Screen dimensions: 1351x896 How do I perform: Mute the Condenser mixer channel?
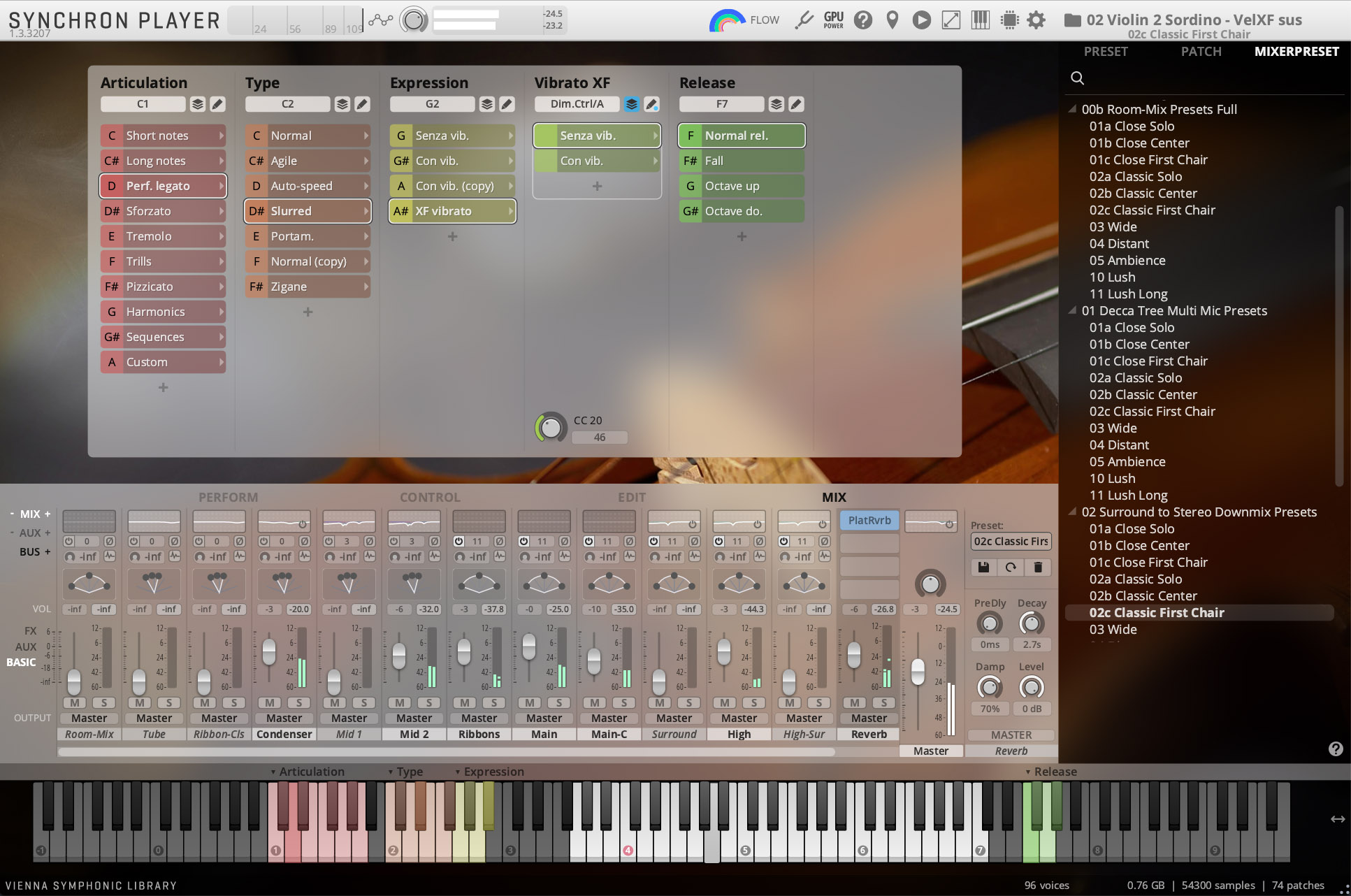[x=270, y=702]
